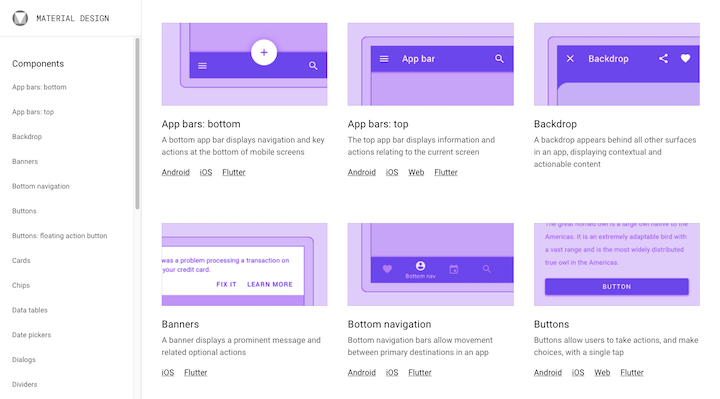Open Web link under Buttons card

(602, 372)
